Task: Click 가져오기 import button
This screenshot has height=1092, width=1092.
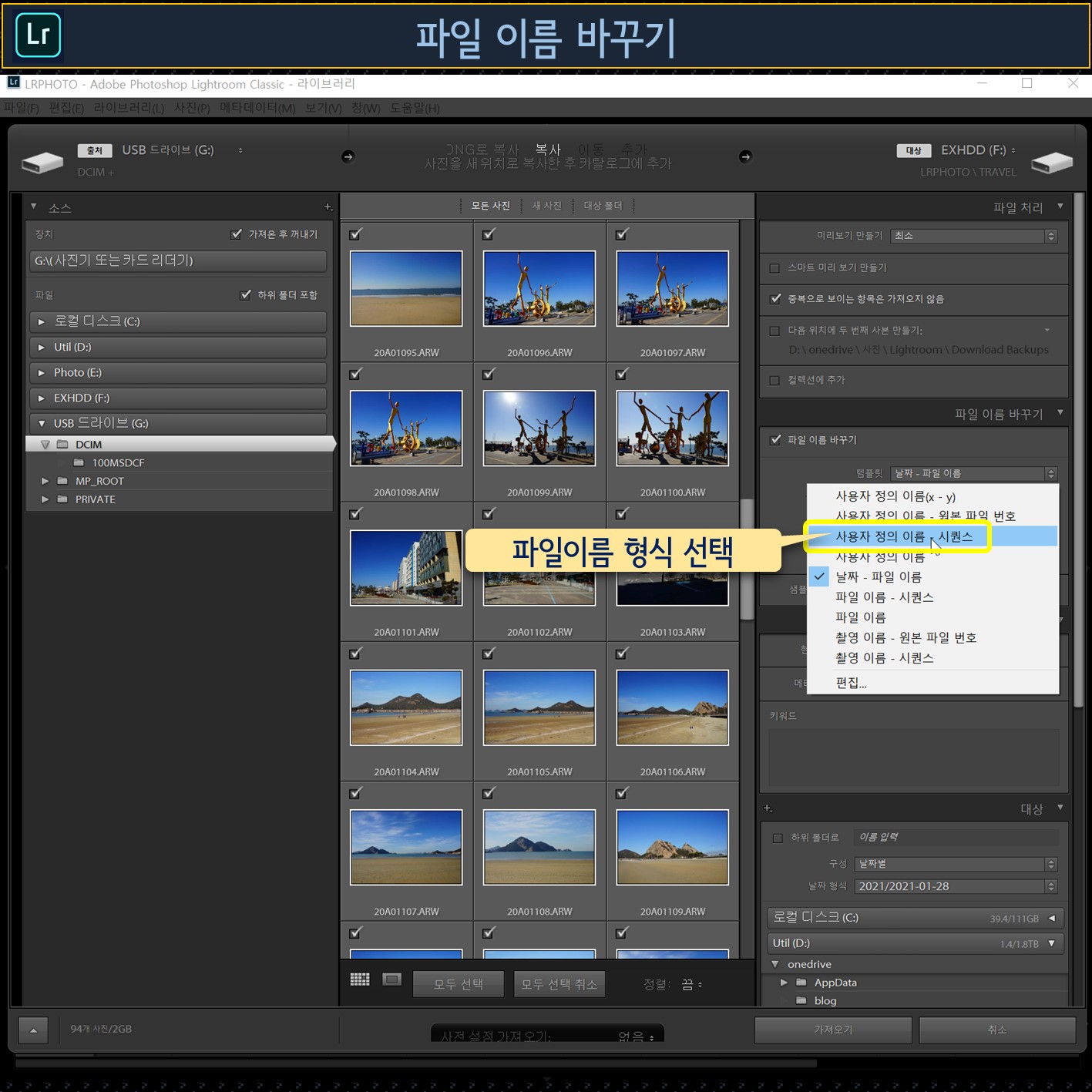Action: (833, 1030)
